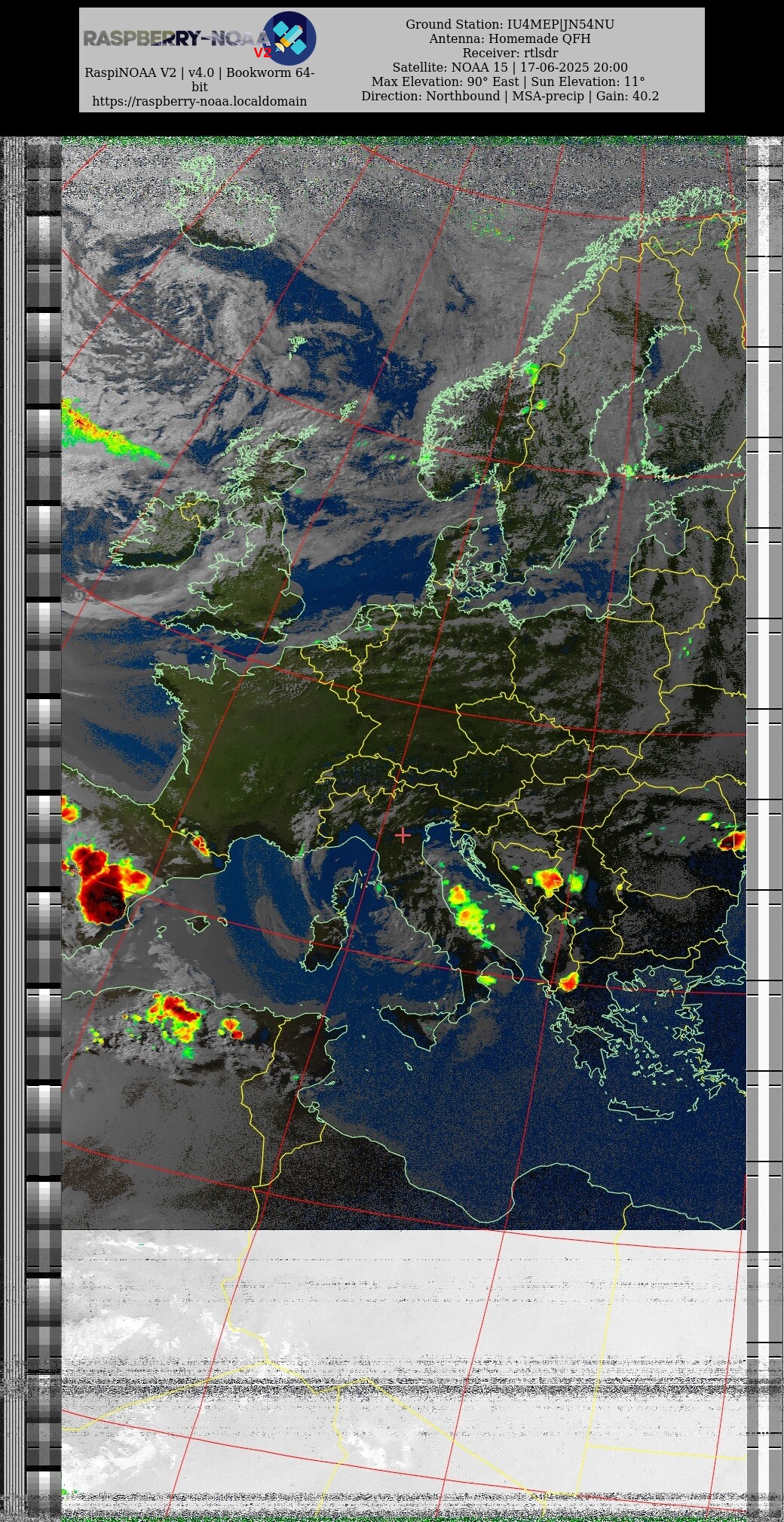Screen dimensions: 784x1522
Task: Click the RASPBERRY-NOAA V2 logo text
Action: pyautogui.click(x=177, y=41)
